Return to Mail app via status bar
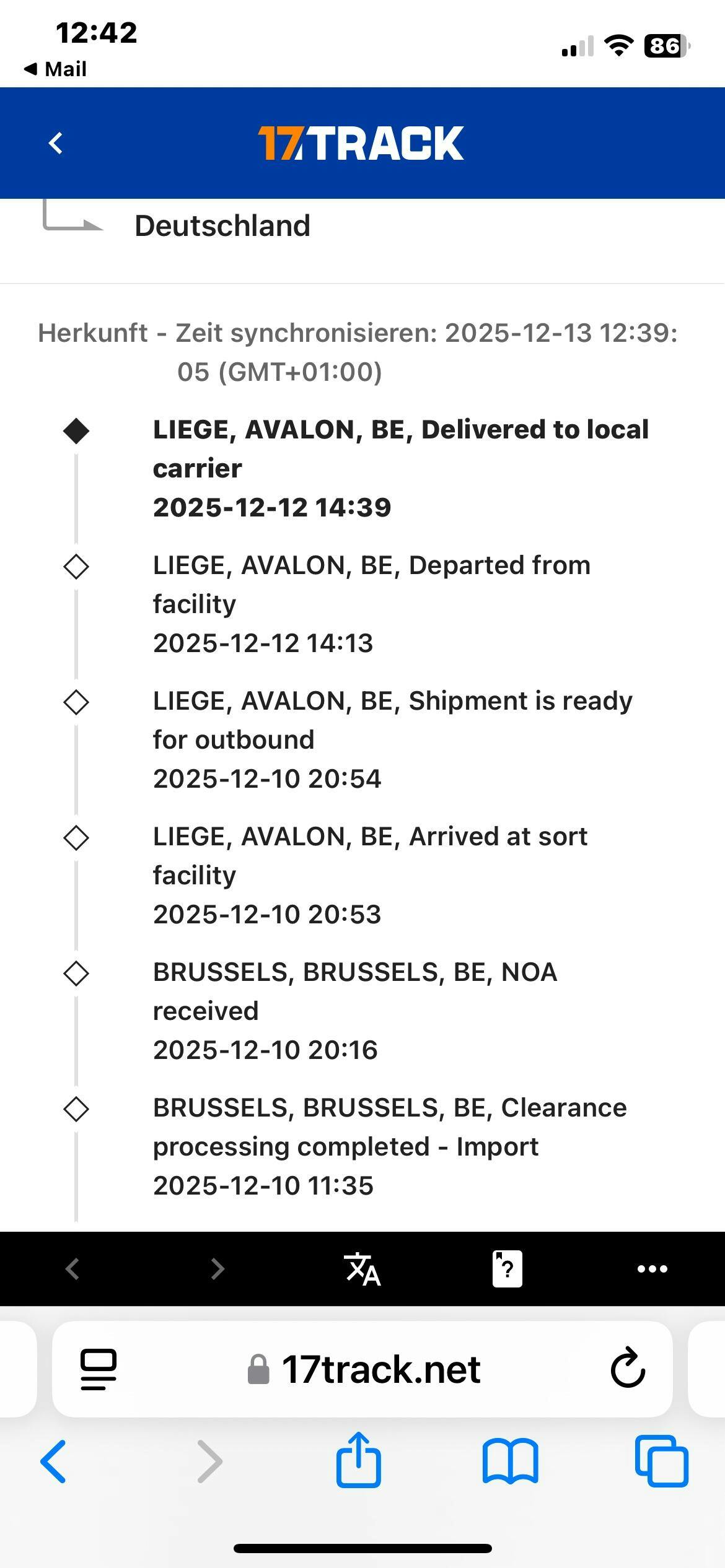The image size is (725, 1568). click(x=56, y=69)
